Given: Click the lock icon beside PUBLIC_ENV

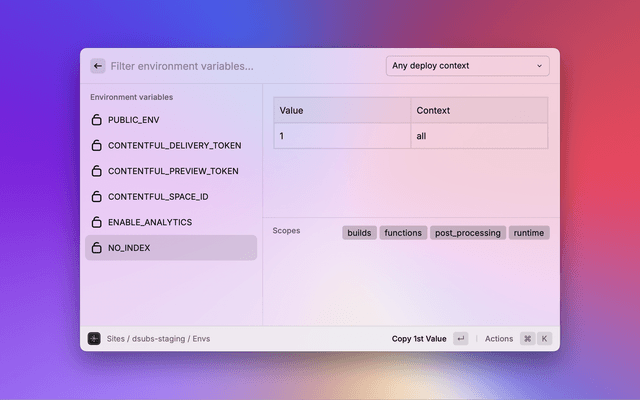Looking at the screenshot, I should [97, 120].
